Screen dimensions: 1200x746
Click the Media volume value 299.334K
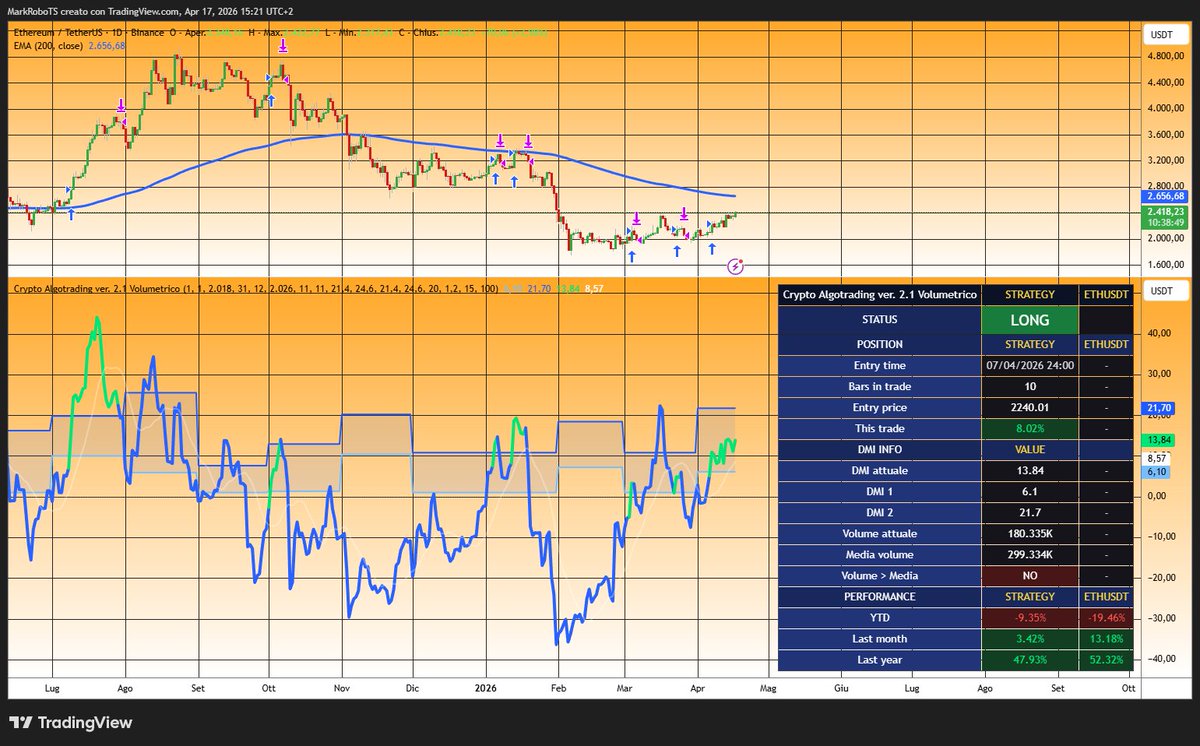tap(1030, 554)
